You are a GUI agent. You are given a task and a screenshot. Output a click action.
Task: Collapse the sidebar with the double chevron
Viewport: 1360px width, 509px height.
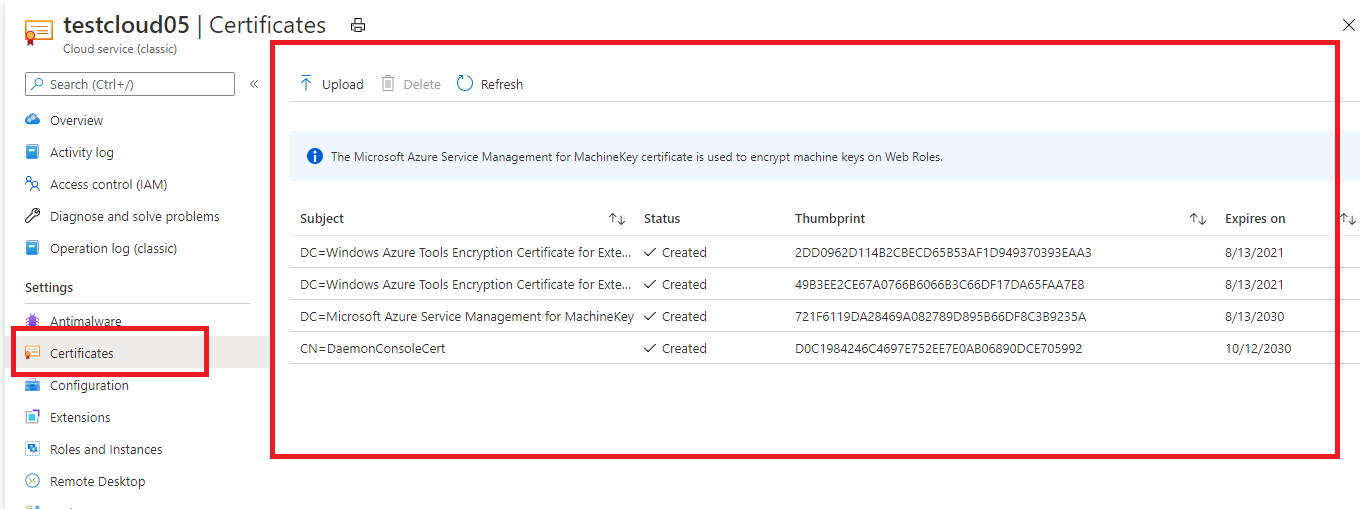(x=254, y=84)
